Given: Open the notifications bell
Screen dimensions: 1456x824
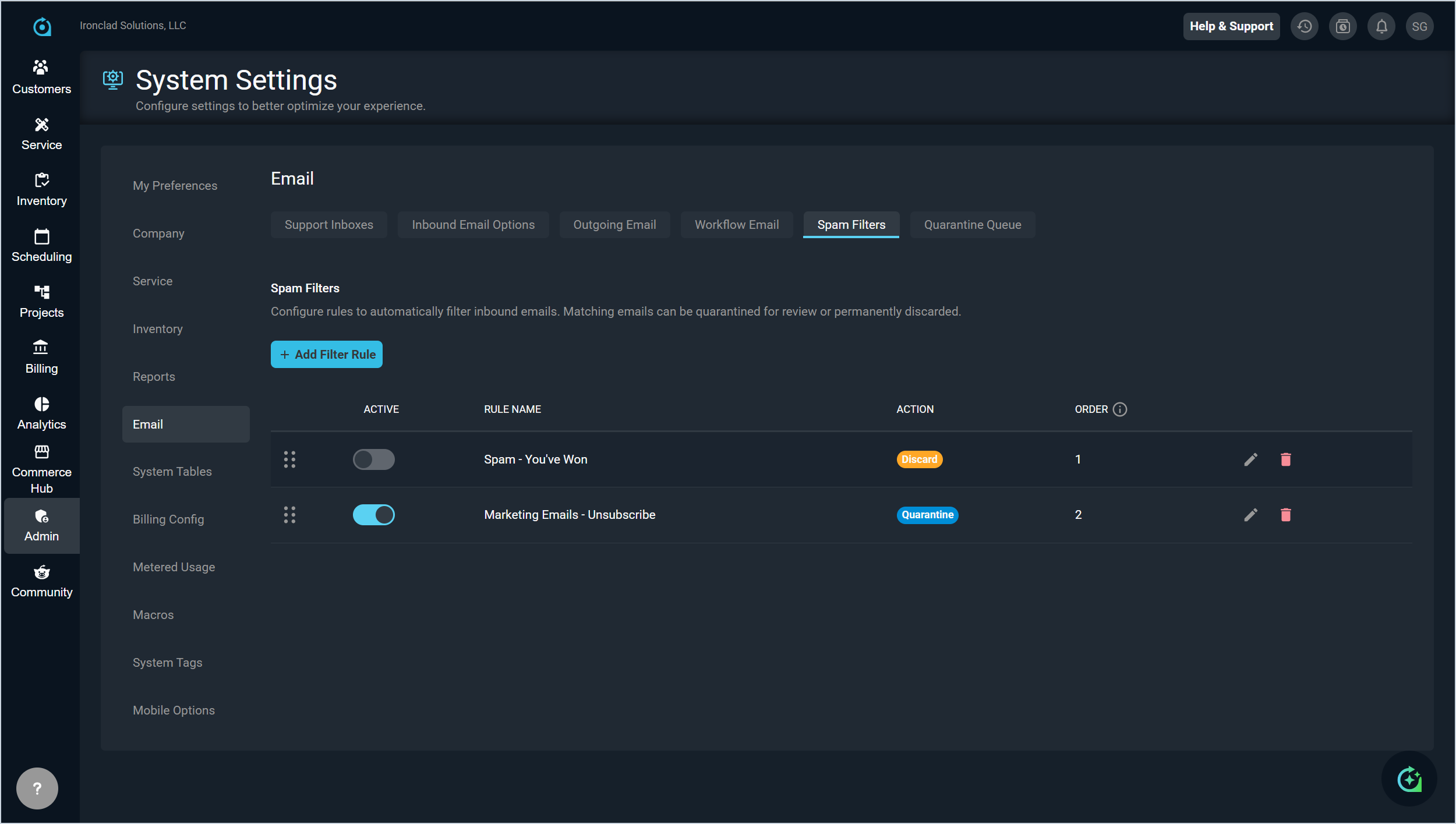Looking at the screenshot, I should tap(1381, 26).
